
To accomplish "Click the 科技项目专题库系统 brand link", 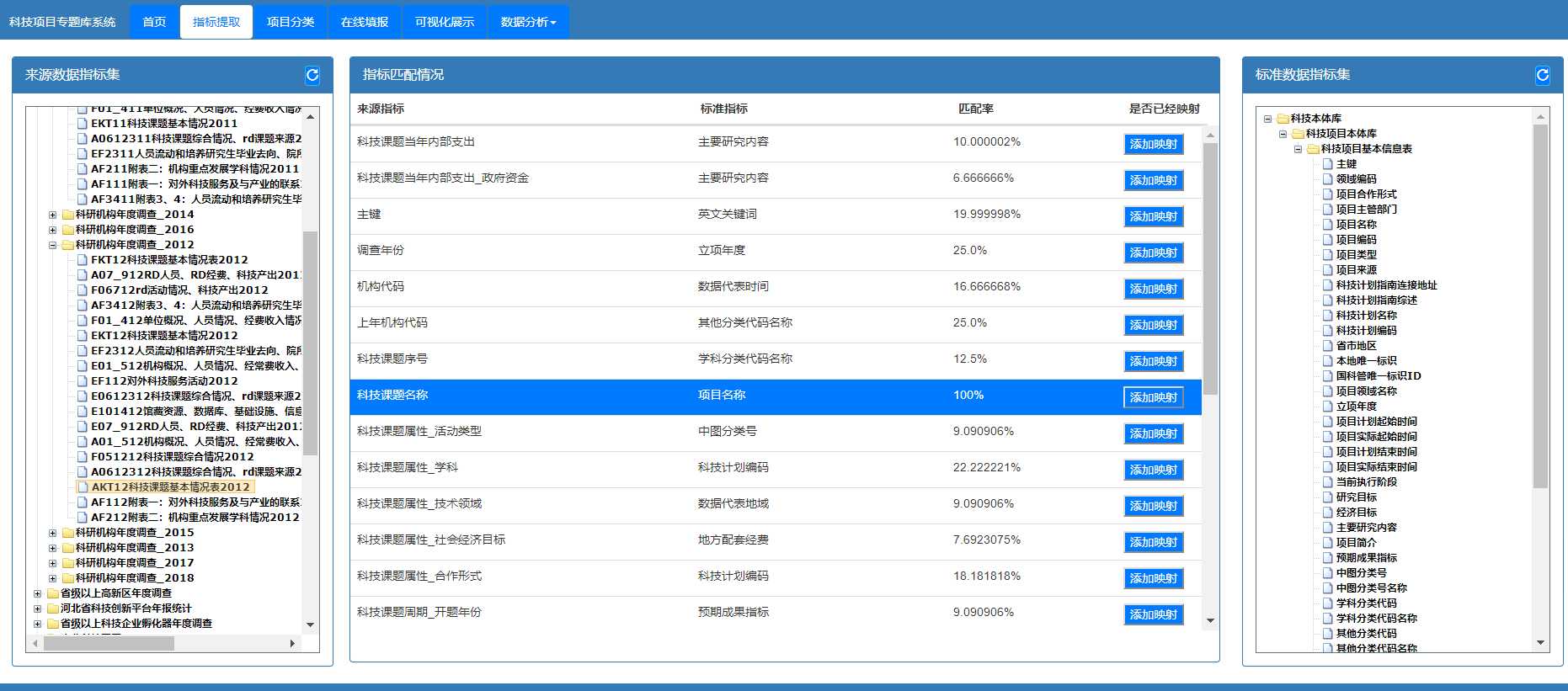I will coord(62,22).
